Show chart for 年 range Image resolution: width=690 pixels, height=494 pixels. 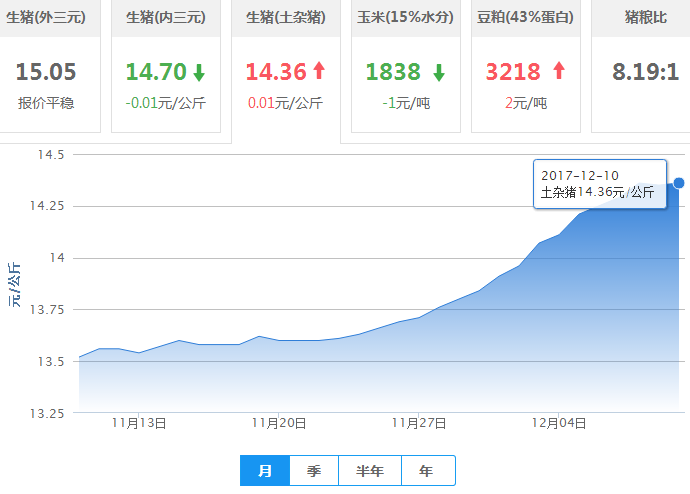click(427, 471)
